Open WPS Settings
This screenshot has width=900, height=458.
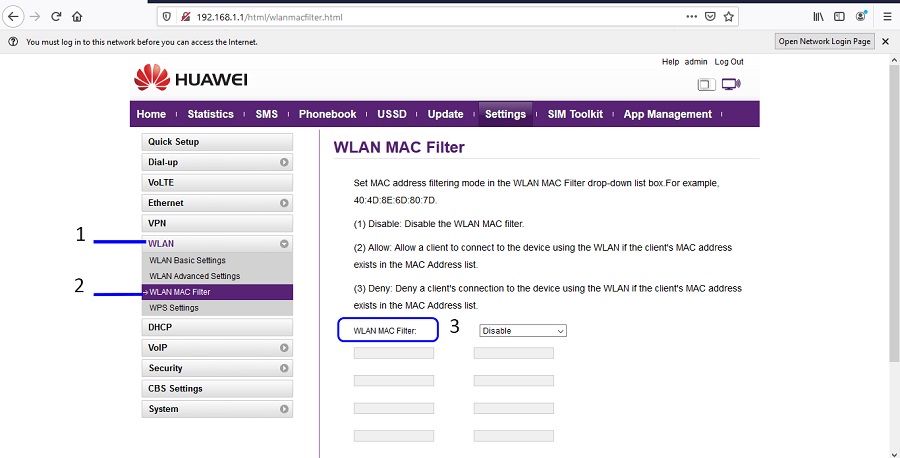174,308
